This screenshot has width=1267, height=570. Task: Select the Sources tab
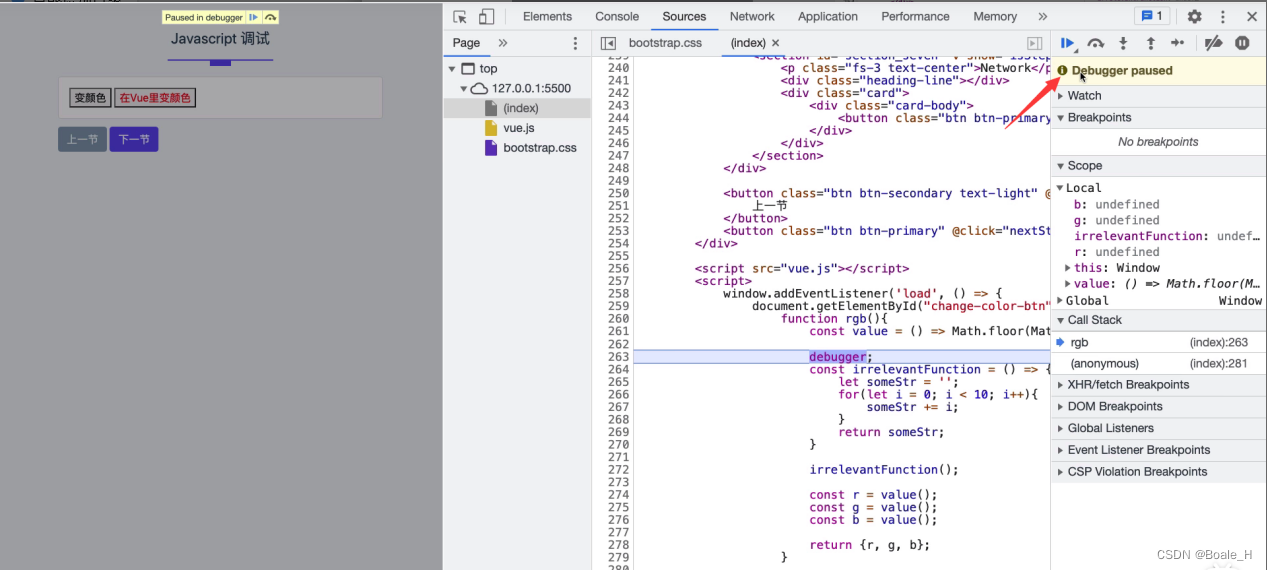tap(684, 16)
